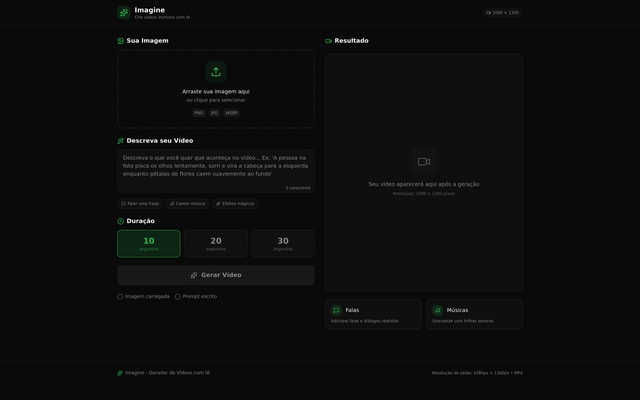Click the WEBP format tag
Viewport: 640px width, 400px height.
click(x=231, y=113)
